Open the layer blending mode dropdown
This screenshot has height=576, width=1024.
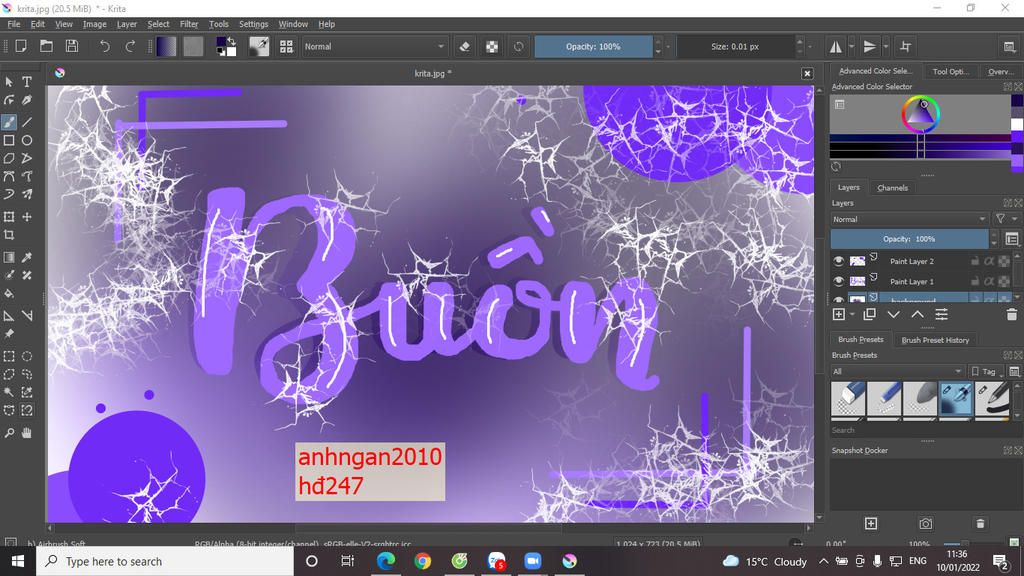point(909,219)
